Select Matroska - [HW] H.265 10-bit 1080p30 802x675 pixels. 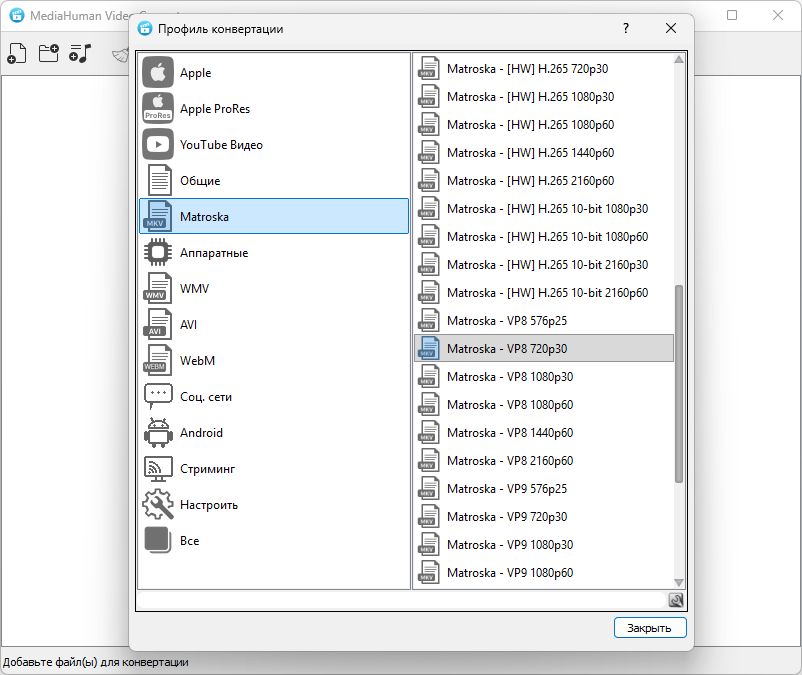tap(544, 209)
